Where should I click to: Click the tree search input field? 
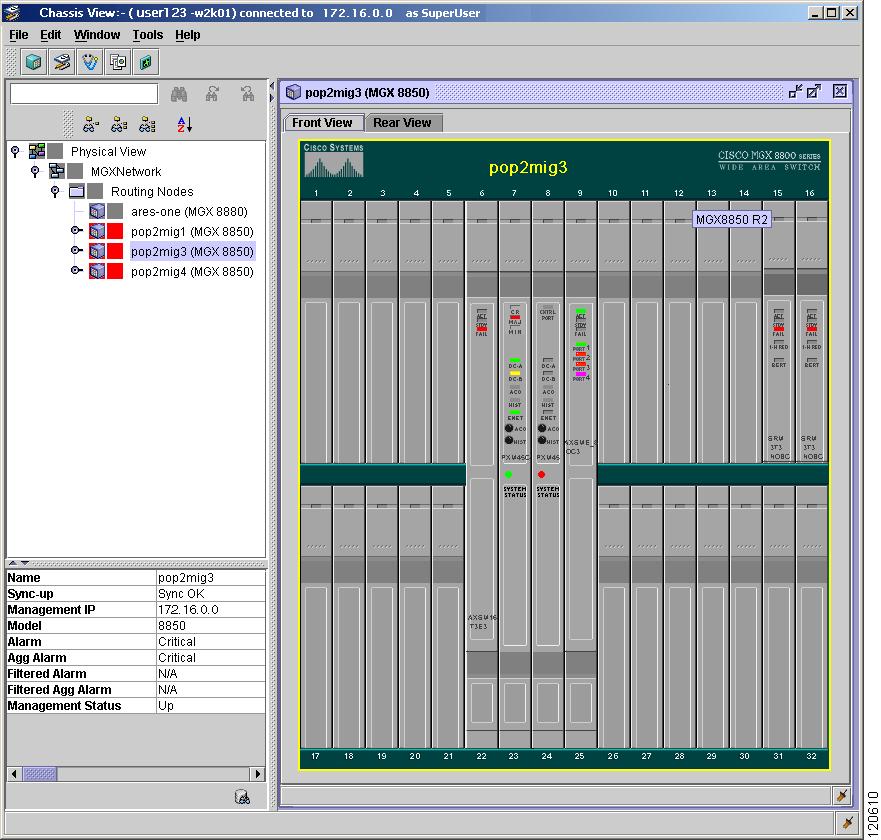click(x=84, y=94)
